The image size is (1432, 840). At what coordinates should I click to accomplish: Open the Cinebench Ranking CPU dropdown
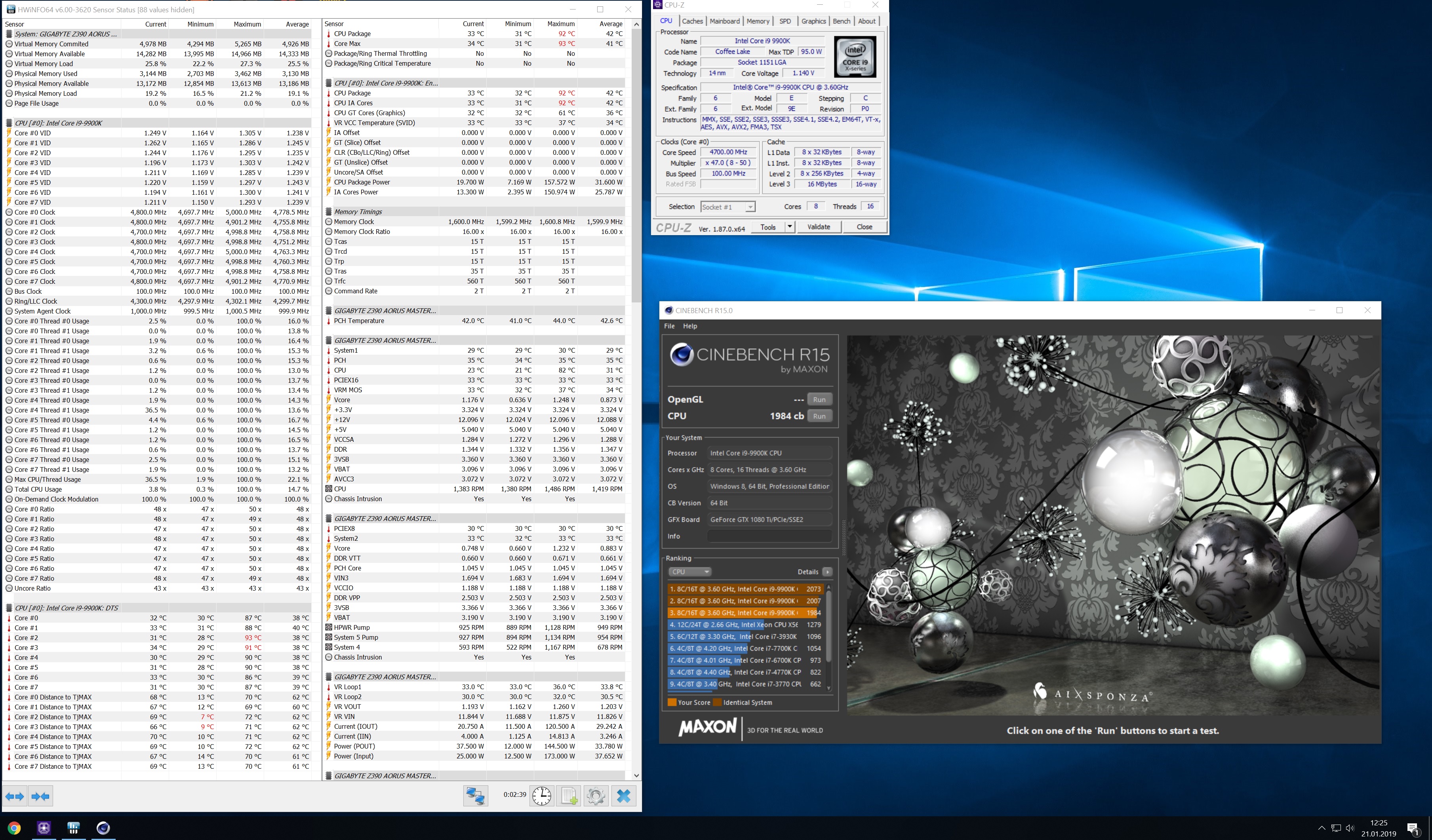coord(689,572)
